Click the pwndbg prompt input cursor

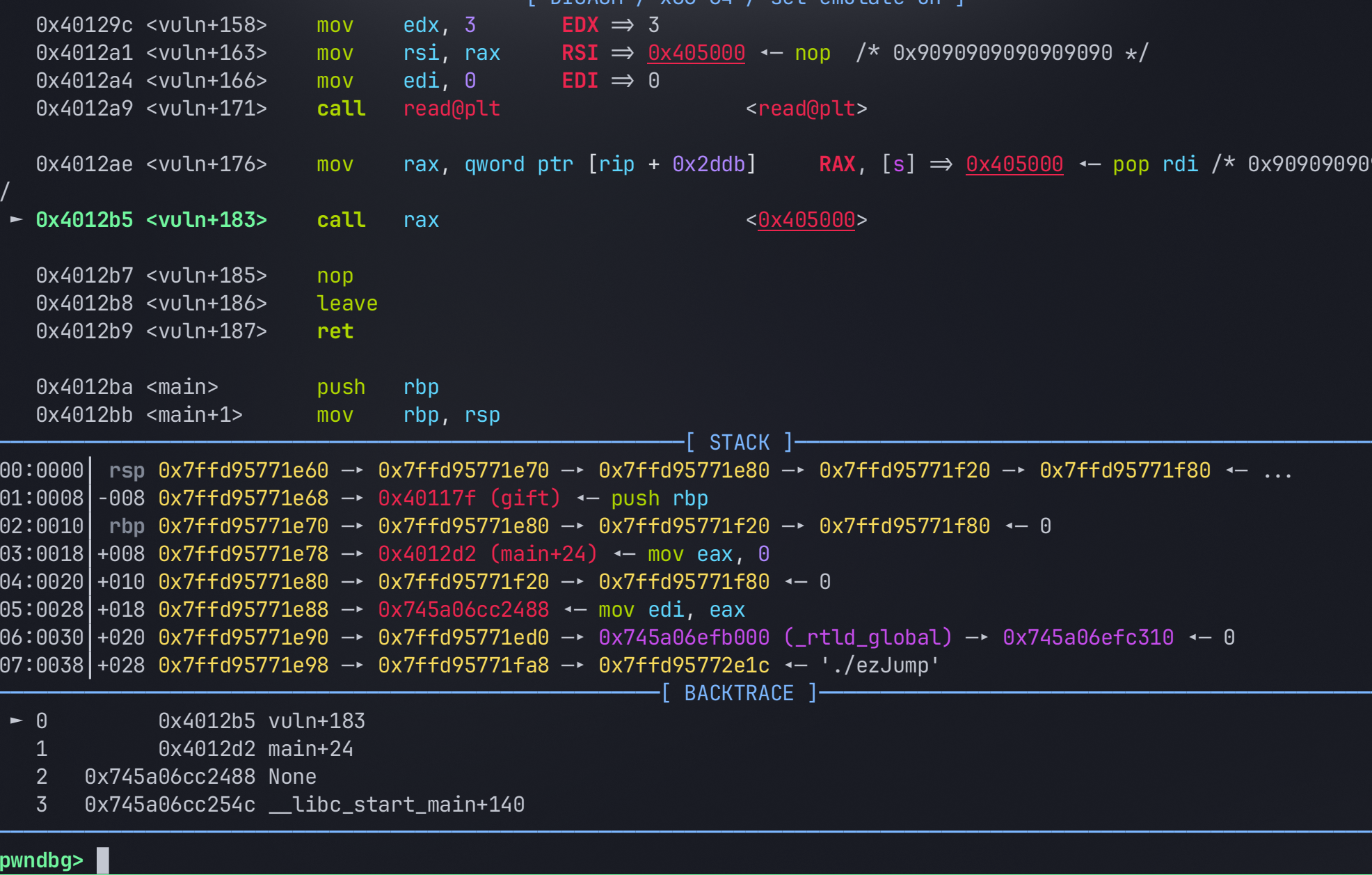pos(102,860)
